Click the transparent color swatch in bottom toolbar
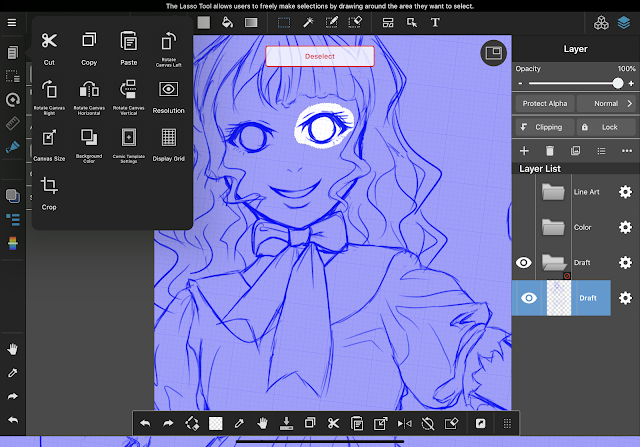 [216, 424]
